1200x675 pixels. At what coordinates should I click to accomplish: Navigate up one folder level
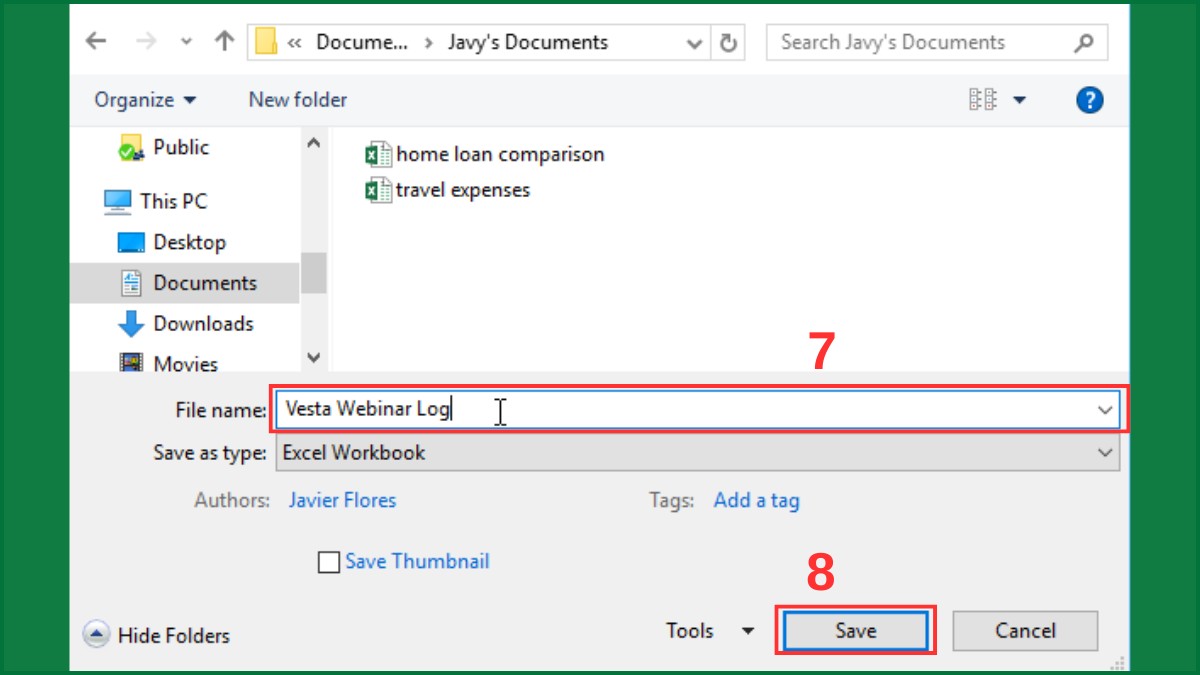tap(224, 41)
